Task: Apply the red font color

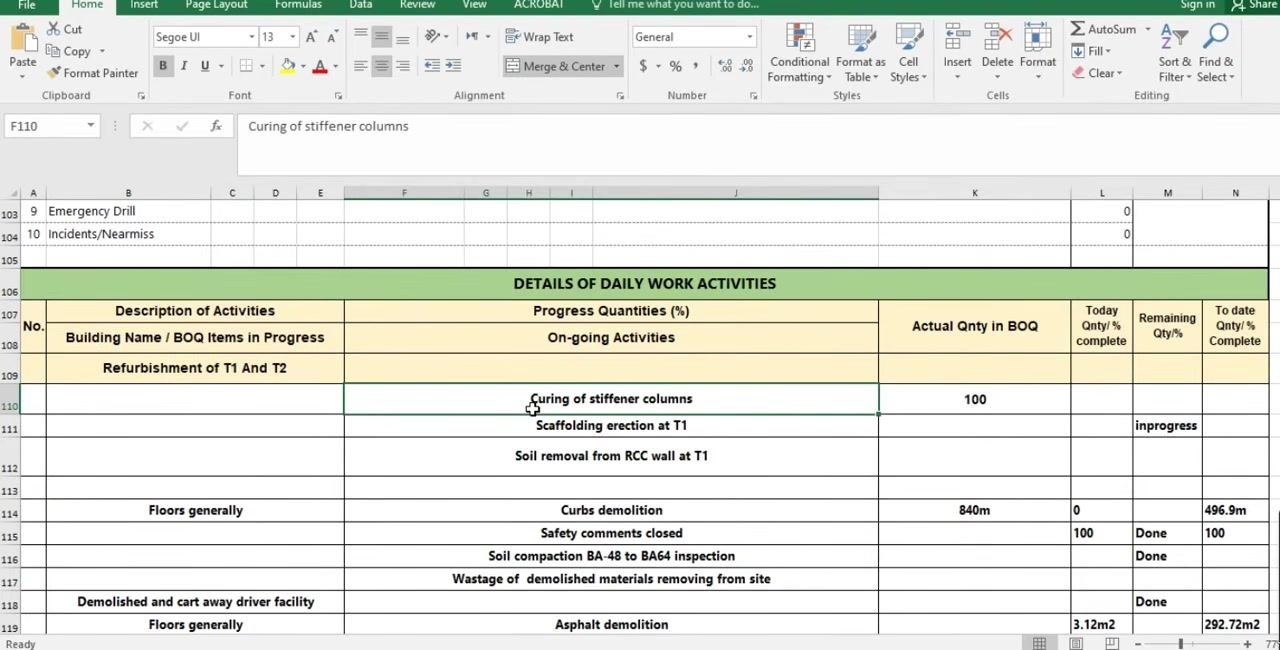Action: click(320, 66)
